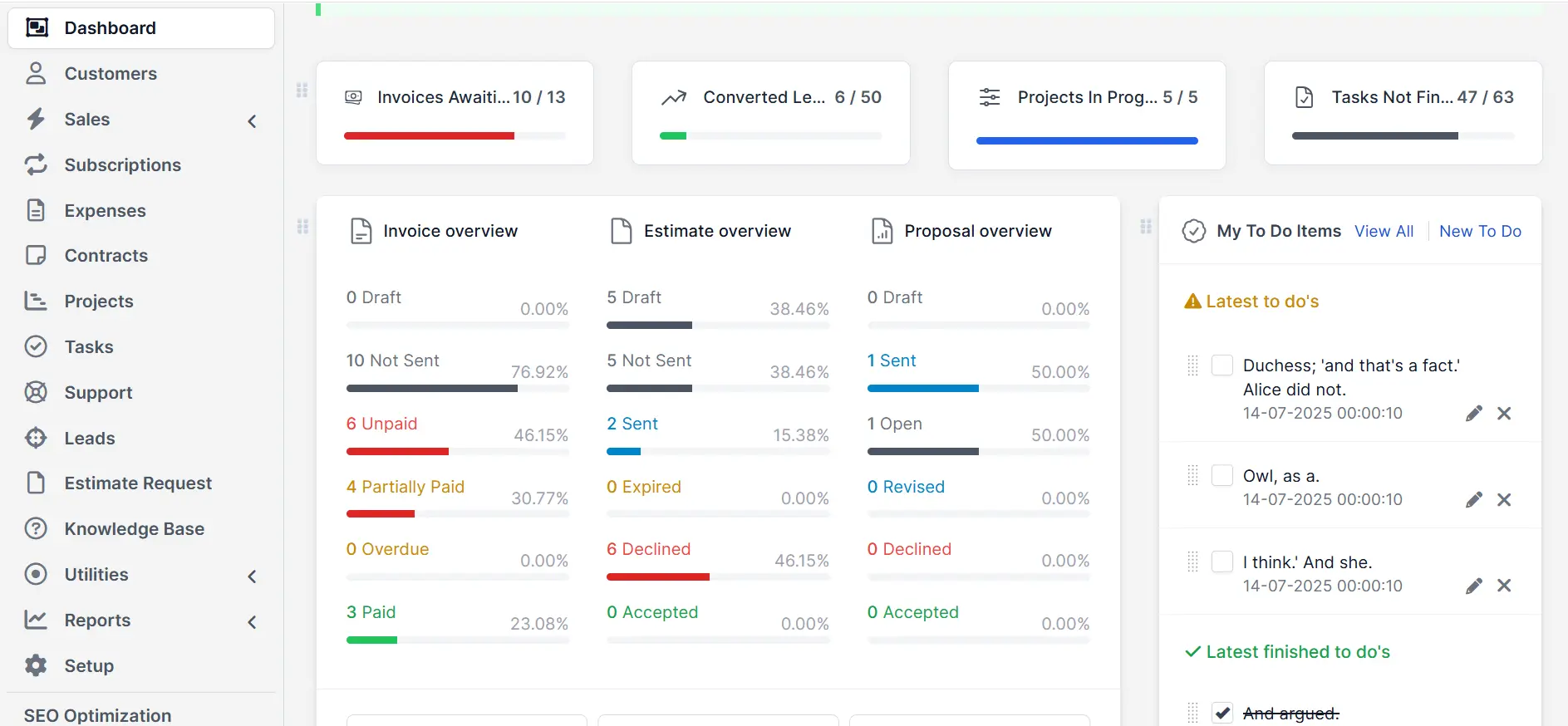Expand the Utilities submenu chevron
The image size is (1568, 726).
pos(253,576)
